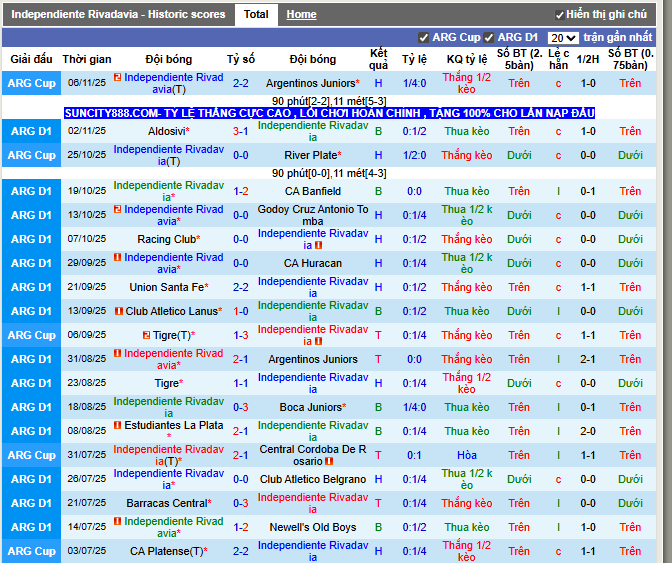Click the Hòa result in 31/07/25 row

click(x=467, y=455)
